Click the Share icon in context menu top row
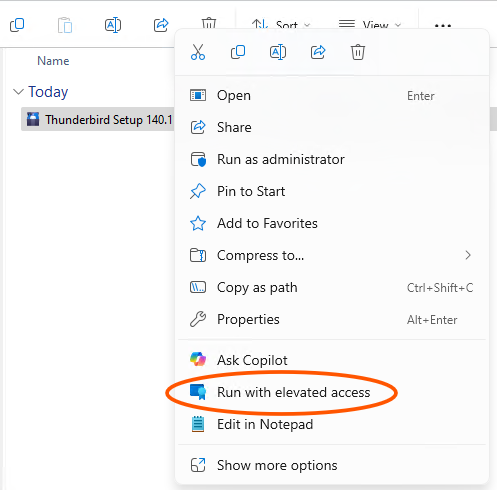Image resolution: width=497 pixels, height=490 pixels. [x=318, y=52]
